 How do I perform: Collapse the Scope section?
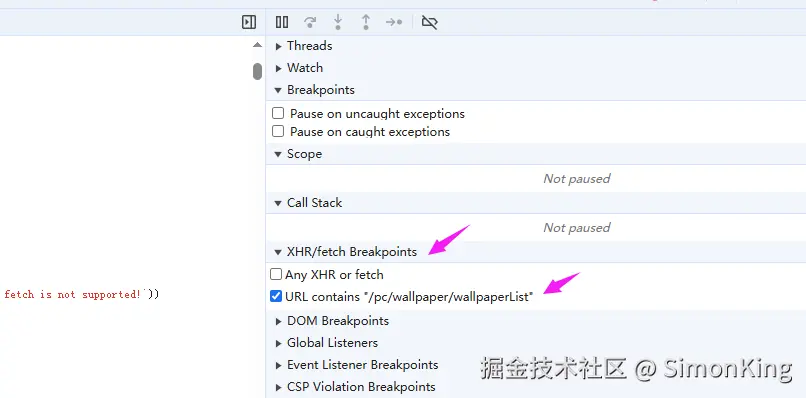[x=278, y=154]
